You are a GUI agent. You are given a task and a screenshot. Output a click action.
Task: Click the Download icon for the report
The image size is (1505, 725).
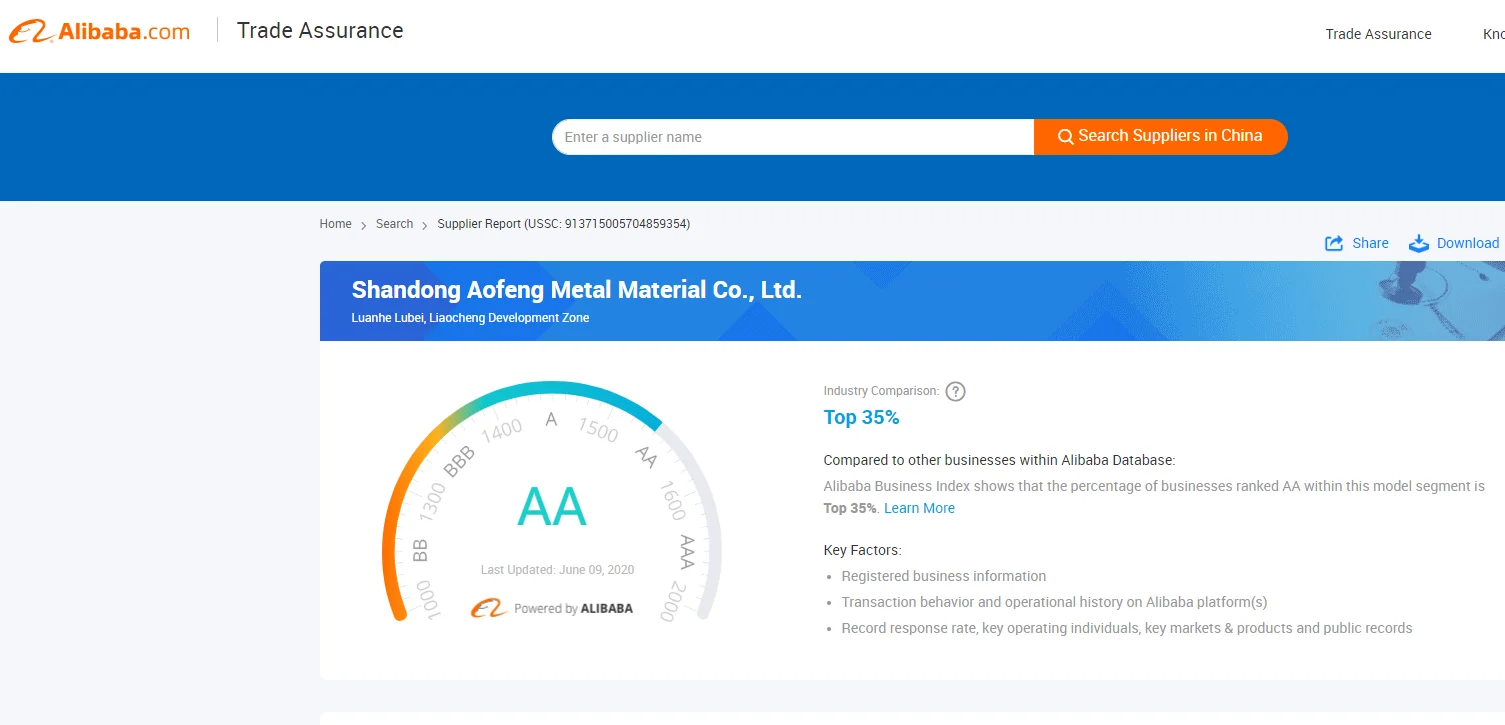pos(1418,243)
